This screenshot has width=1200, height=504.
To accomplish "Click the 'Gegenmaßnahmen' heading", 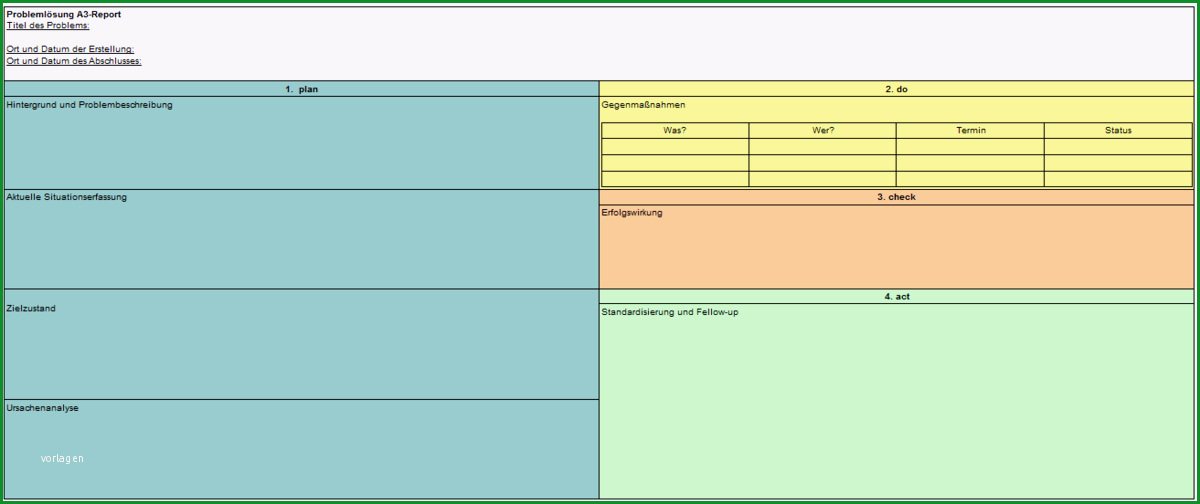I will point(643,105).
